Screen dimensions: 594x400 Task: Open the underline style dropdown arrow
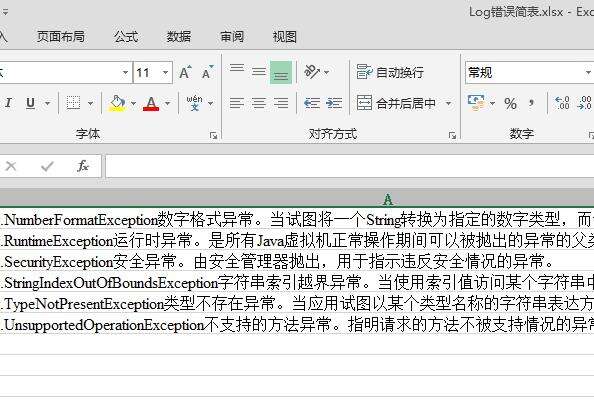pos(47,103)
